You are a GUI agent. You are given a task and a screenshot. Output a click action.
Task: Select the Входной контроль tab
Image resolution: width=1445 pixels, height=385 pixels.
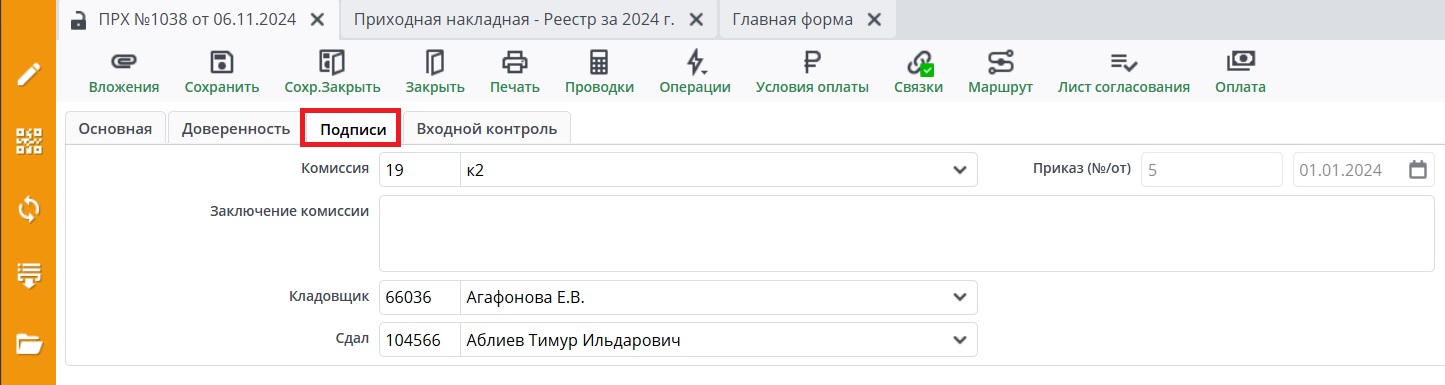click(486, 128)
